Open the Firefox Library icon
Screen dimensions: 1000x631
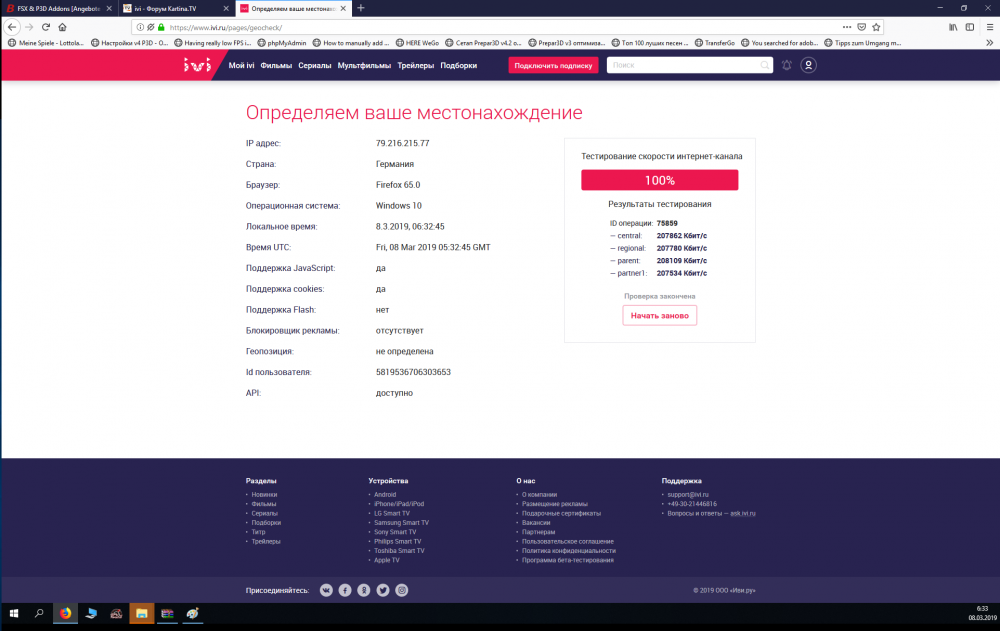click(x=954, y=27)
